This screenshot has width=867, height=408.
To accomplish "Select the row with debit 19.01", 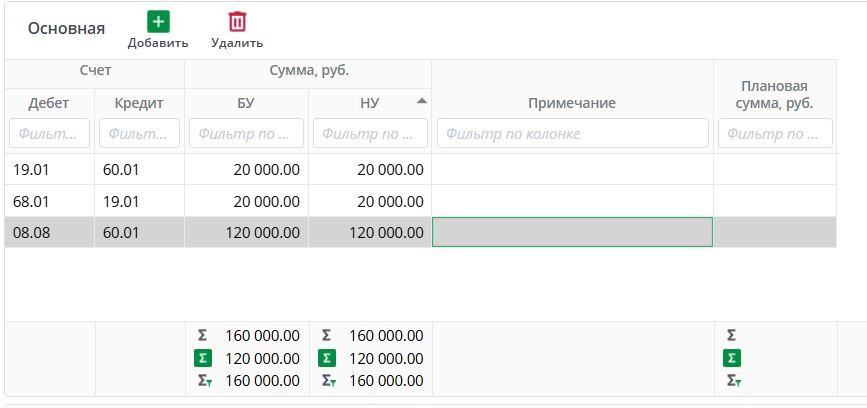I will 49,170.
